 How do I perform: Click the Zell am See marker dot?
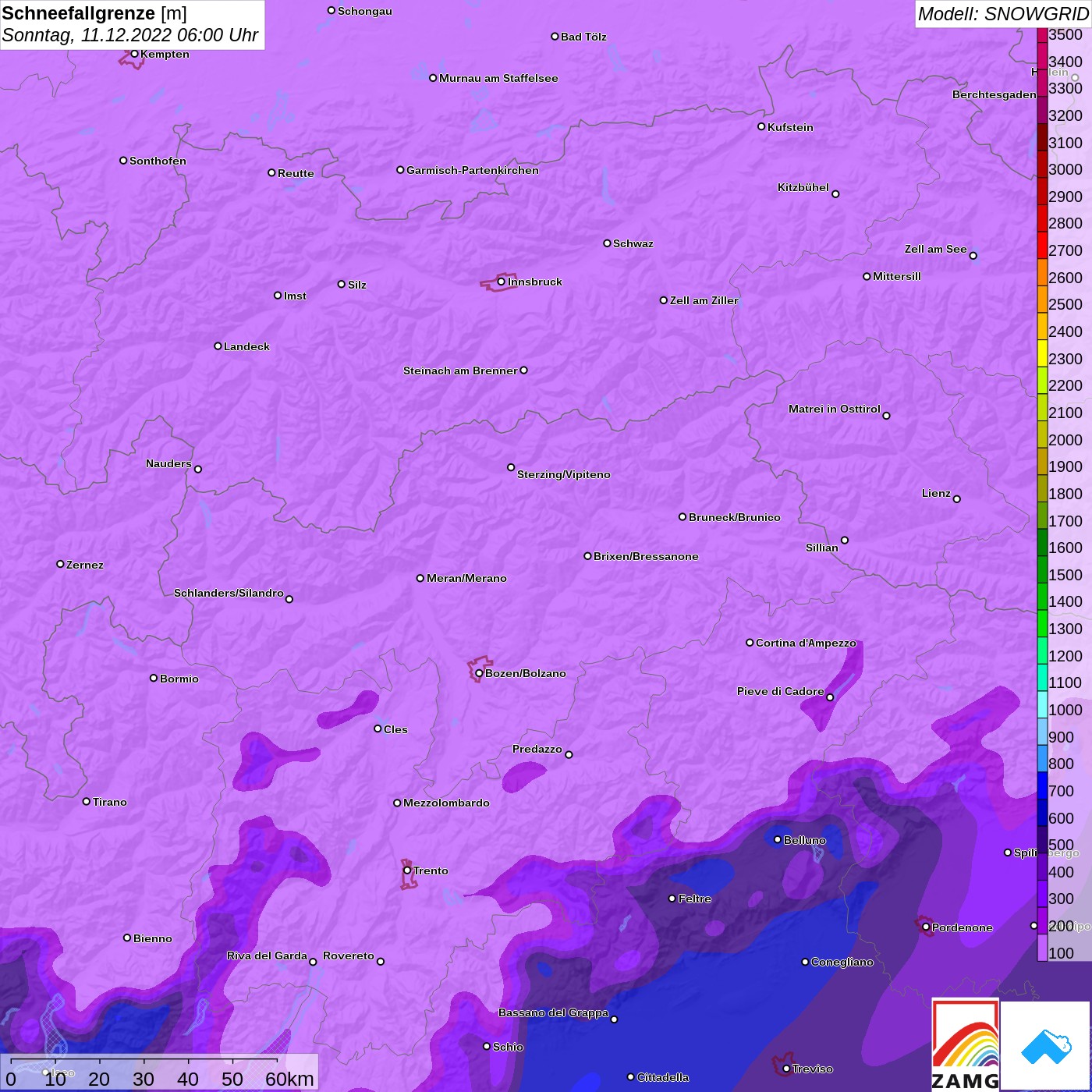(973, 256)
